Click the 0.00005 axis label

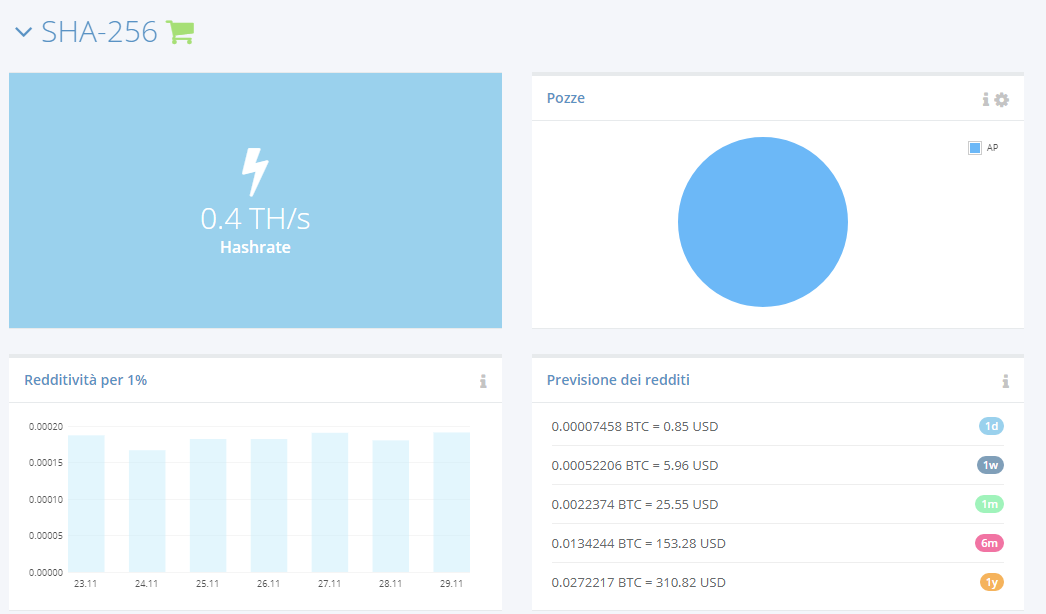click(x=46, y=535)
